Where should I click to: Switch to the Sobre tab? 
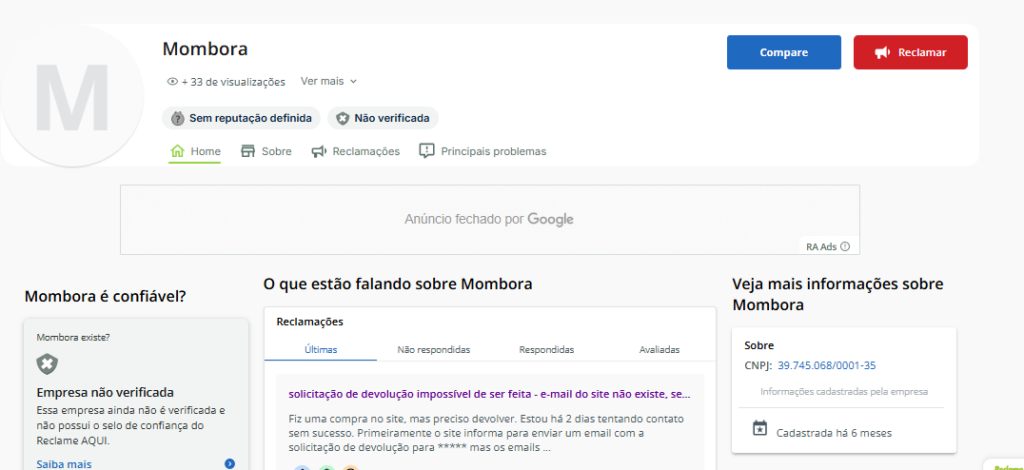click(266, 151)
